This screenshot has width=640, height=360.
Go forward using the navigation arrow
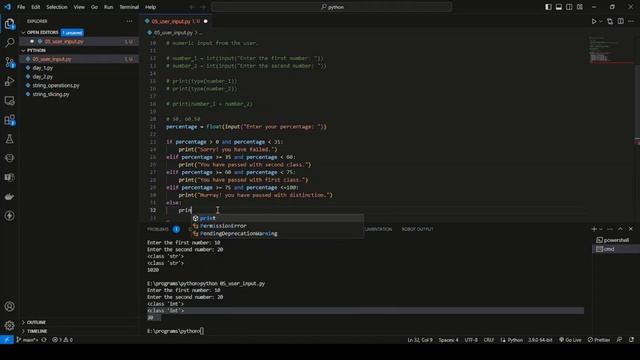(x=203, y=7)
